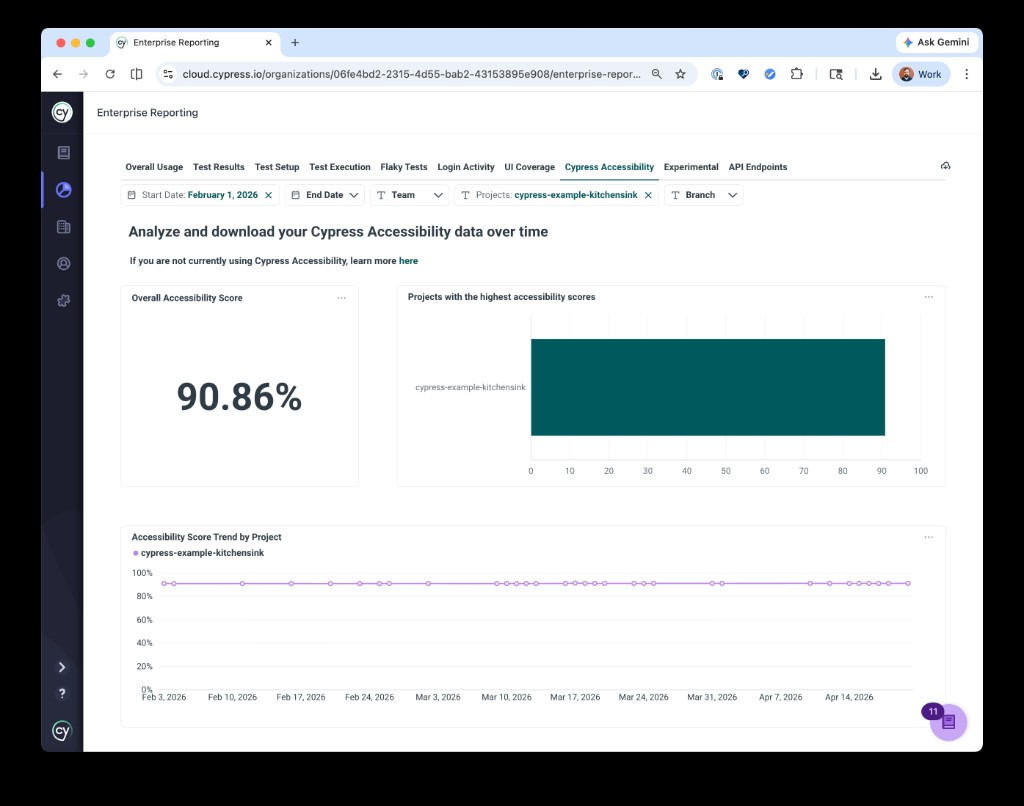Open the End Date dropdown
Image resolution: width=1024 pixels, height=806 pixels.
tap(325, 195)
